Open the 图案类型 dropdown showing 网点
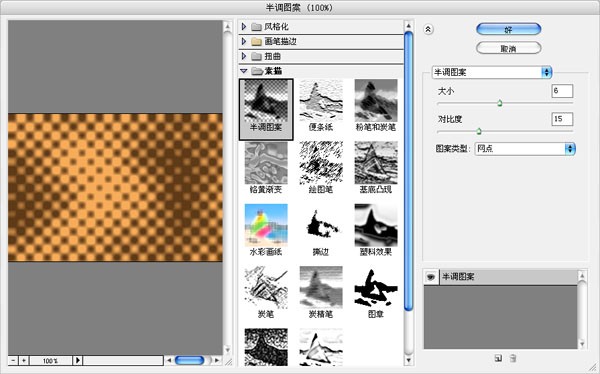The height and width of the screenshot is (374, 600). pyautogui.click(x=525, y=149)
